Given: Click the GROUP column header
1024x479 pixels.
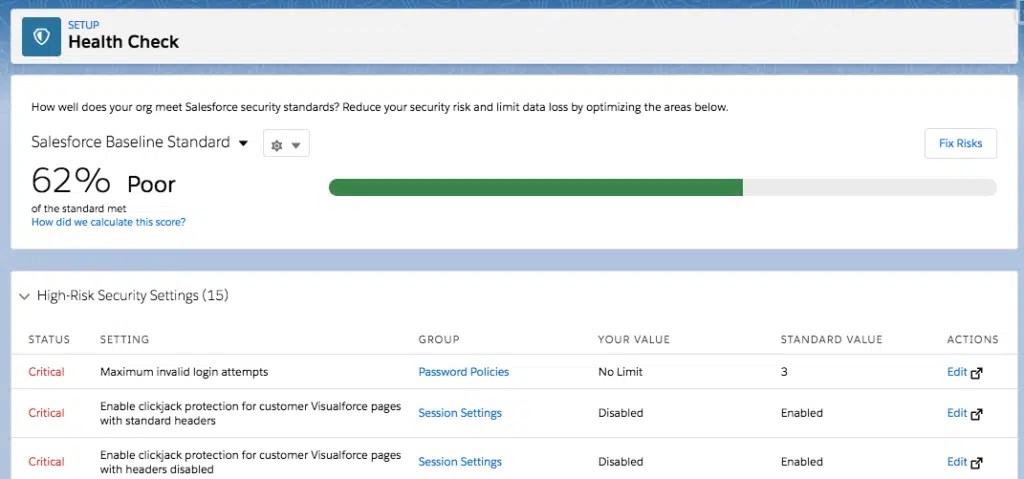Looking at the screenshot, I should 439,339.
